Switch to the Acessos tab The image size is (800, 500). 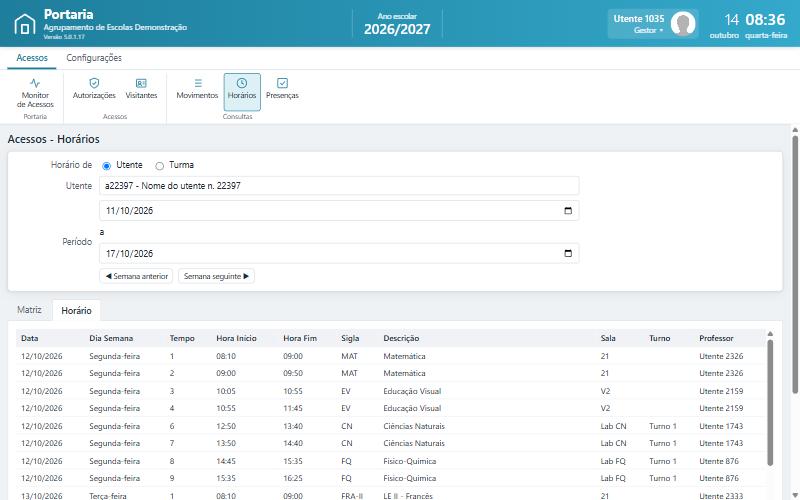pyautogui.click(x=32, y=58)
